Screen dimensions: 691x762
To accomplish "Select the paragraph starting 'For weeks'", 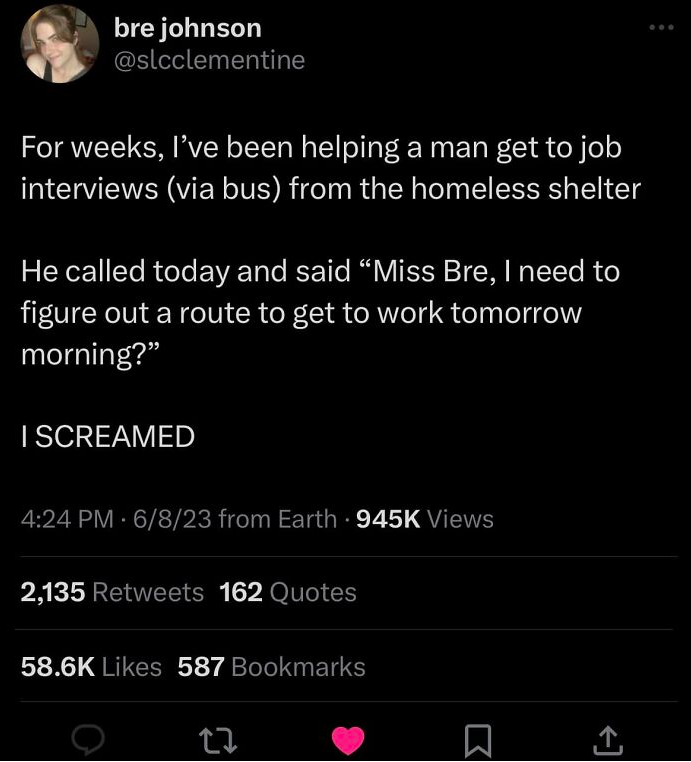I will click(x=331, y=168).
